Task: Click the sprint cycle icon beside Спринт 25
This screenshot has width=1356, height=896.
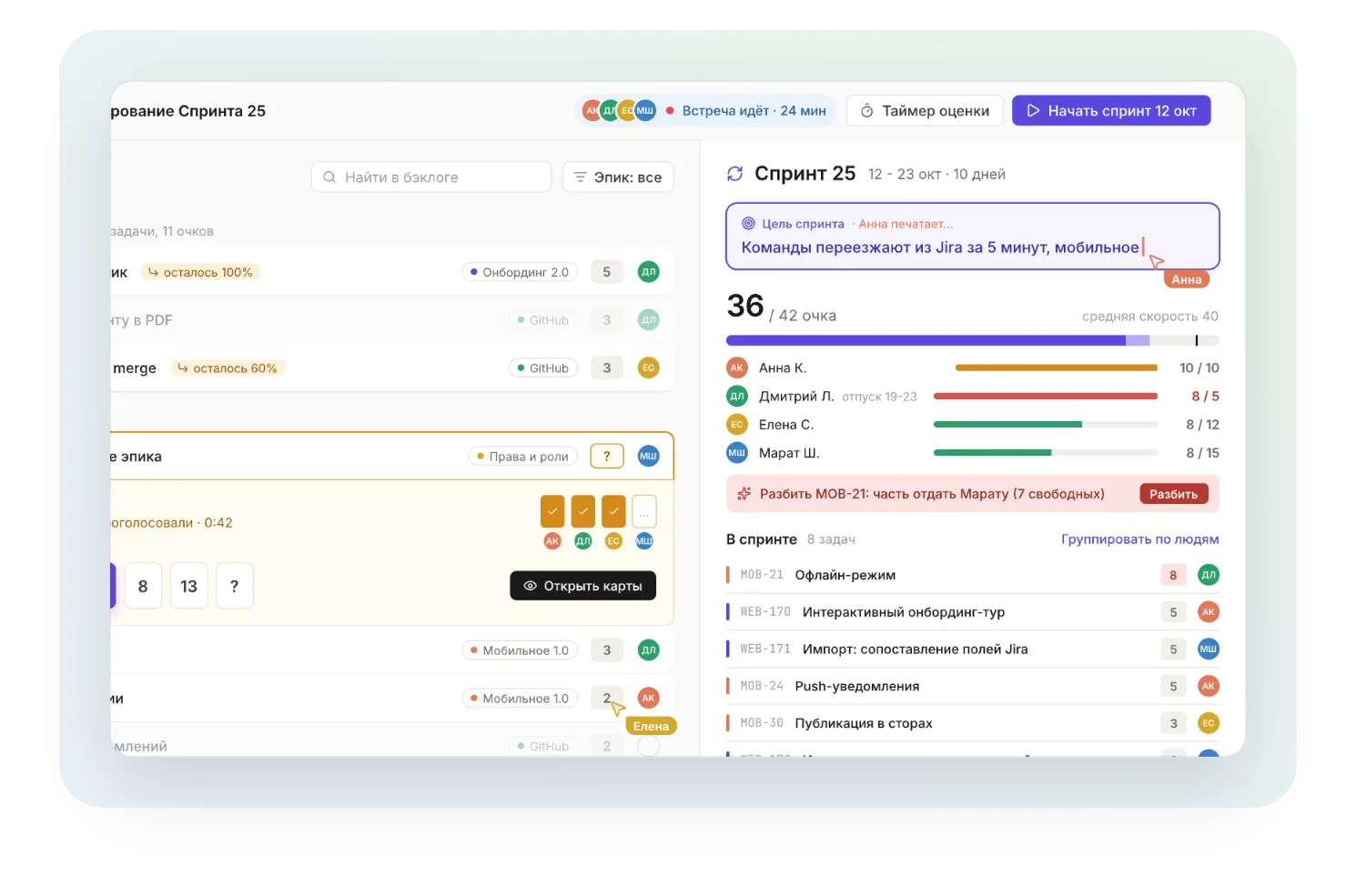Action: pos(735,174)
